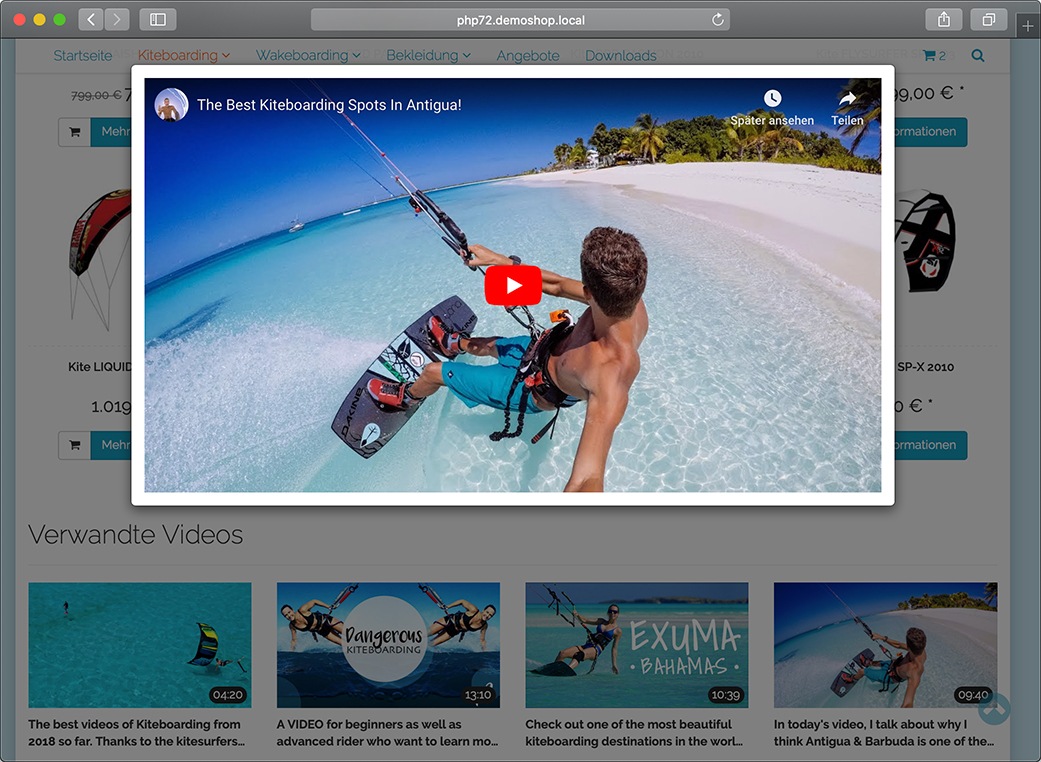This screenshot has width=1041, height=762.
Task: Minimize window with yellow button
Action: (x=39, y=19)
